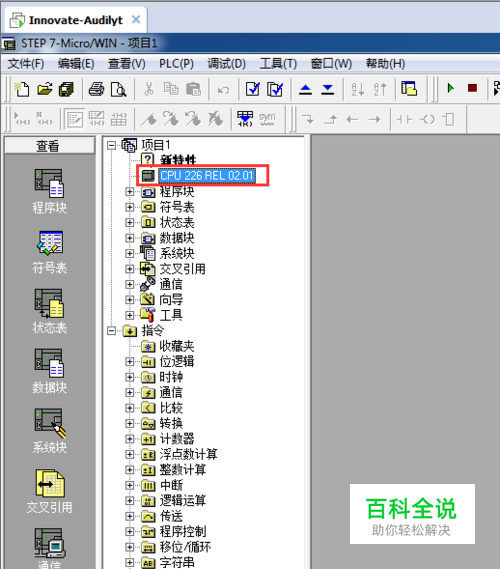Compile program with the single check icon

coord(253,89)
